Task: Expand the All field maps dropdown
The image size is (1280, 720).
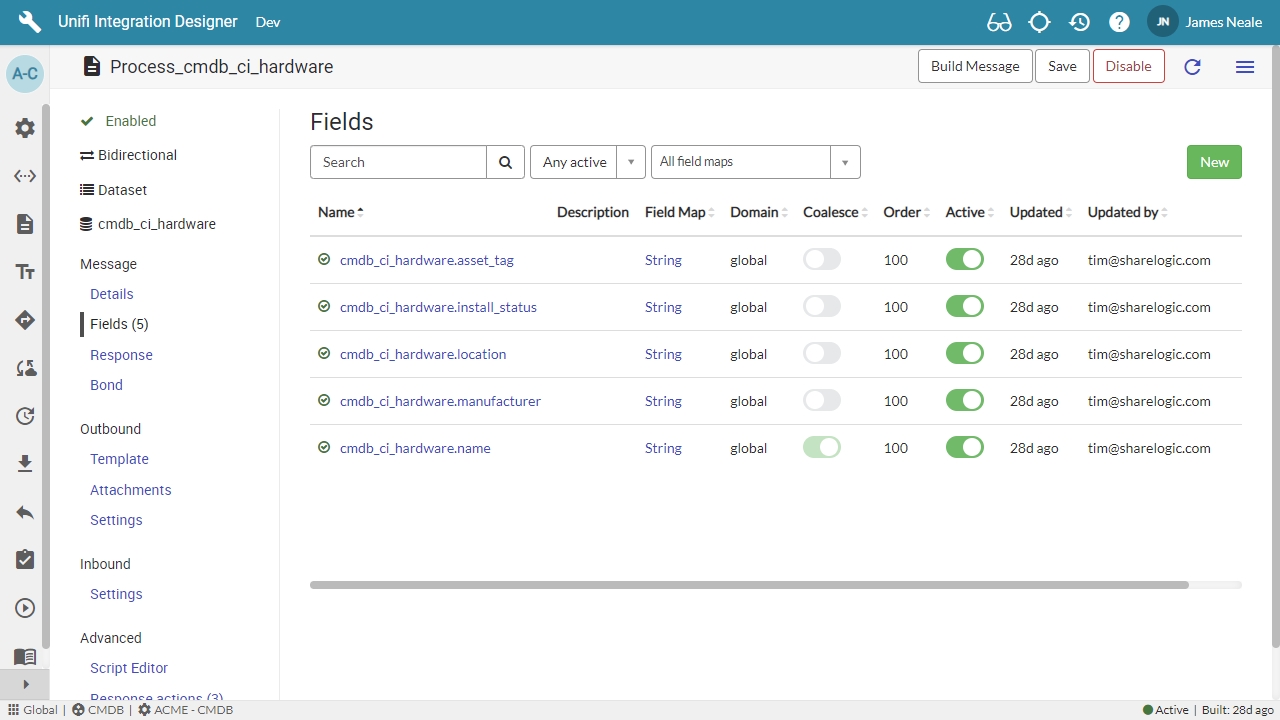Action: click(755, 162)
